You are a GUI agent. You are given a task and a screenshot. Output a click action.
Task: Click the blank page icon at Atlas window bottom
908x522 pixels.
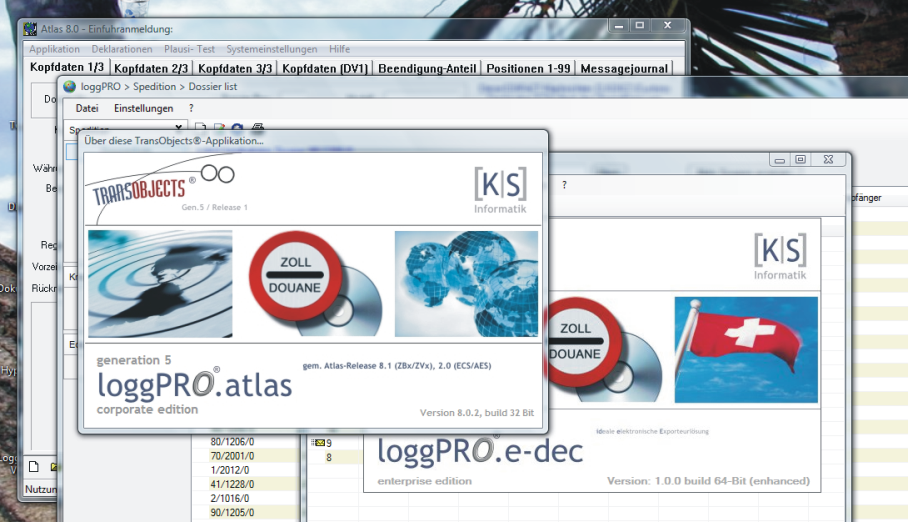tap(34, 466)
